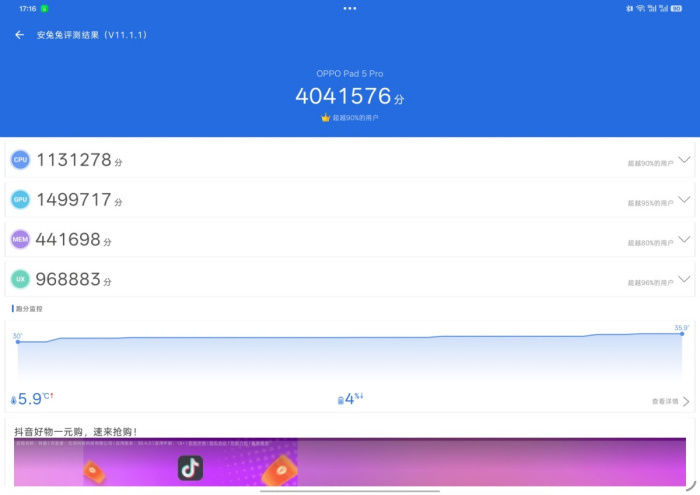Image resolution: width=700 pixels, height=495 pixels.
Task: Tap 超越96%的用户 in the UX row
Action: [x=650, y=283]
